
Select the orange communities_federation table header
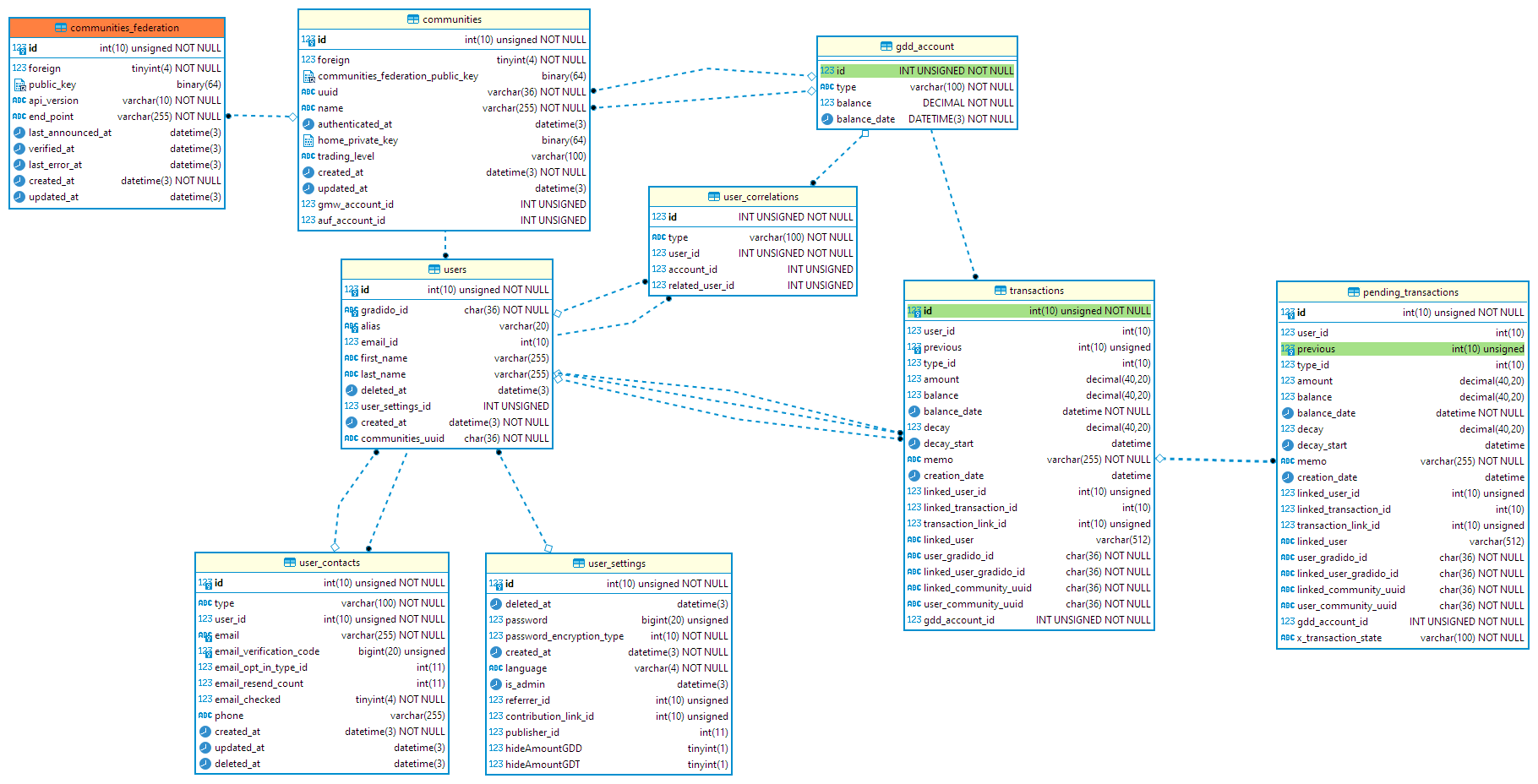tap(117, 28)
